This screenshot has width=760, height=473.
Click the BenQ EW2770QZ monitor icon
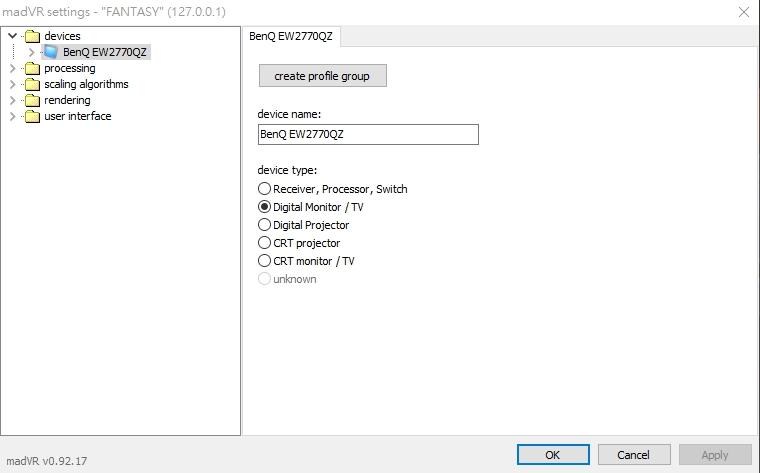(51, 52)
